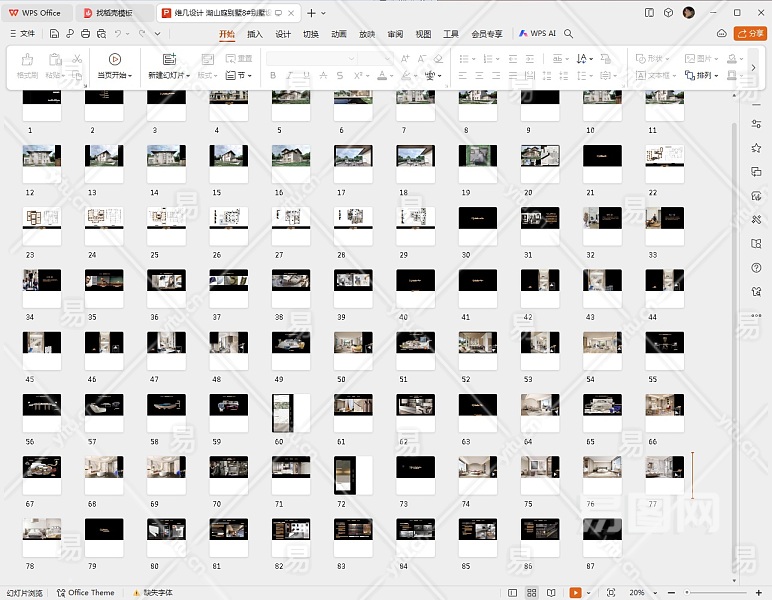Click the reading view icon in status bar
This screenshot has height=600, width=772.
(x=551, y=592)
